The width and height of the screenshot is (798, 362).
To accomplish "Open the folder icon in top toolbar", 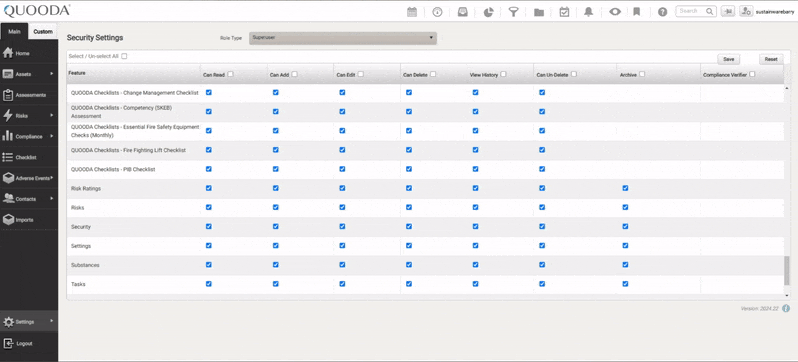I will click(539, 12).
